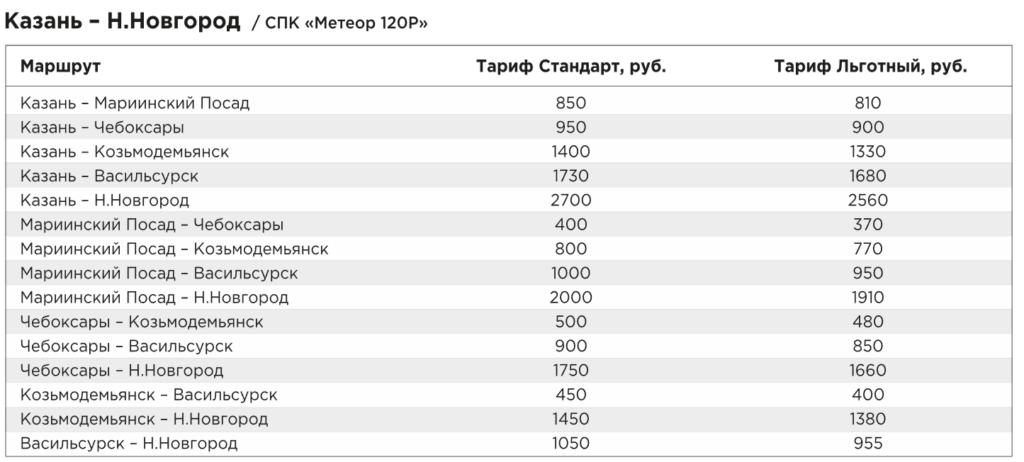
Task: Select the Казань – Мариинский Посад route
Action: [135, 103]
